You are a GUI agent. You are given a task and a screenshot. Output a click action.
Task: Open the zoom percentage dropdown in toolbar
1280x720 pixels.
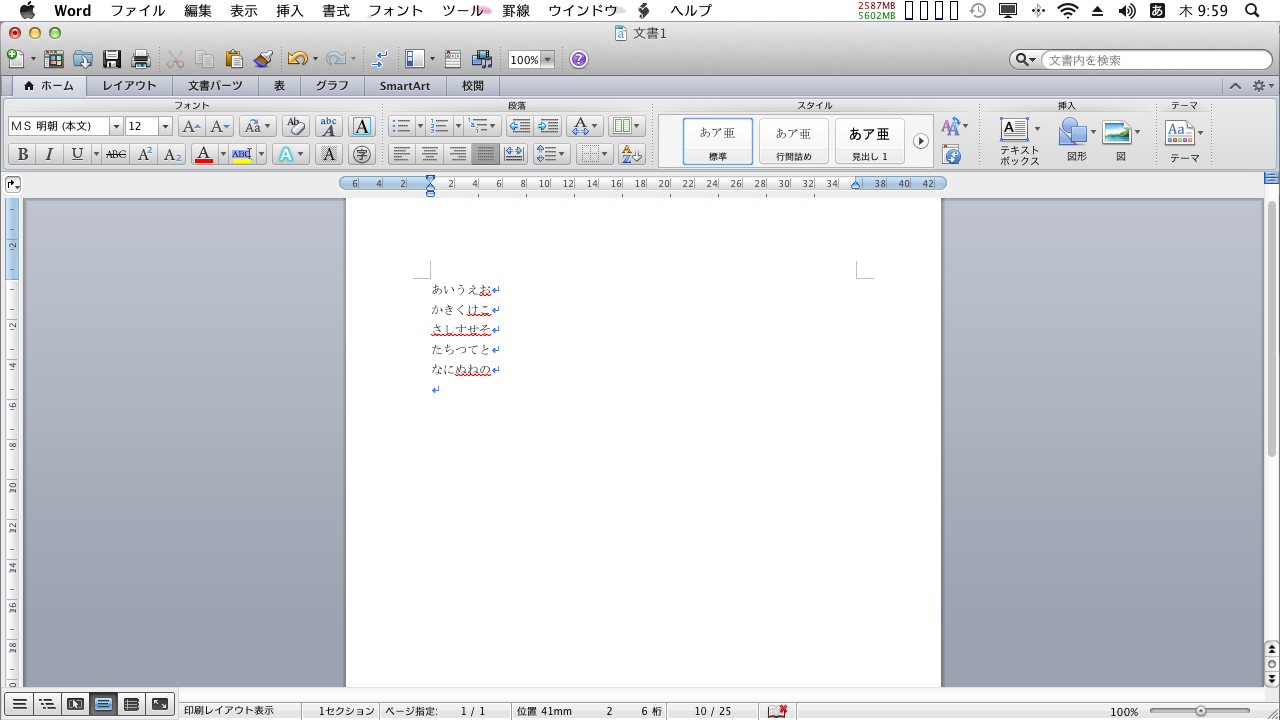(x=547, y=60)
